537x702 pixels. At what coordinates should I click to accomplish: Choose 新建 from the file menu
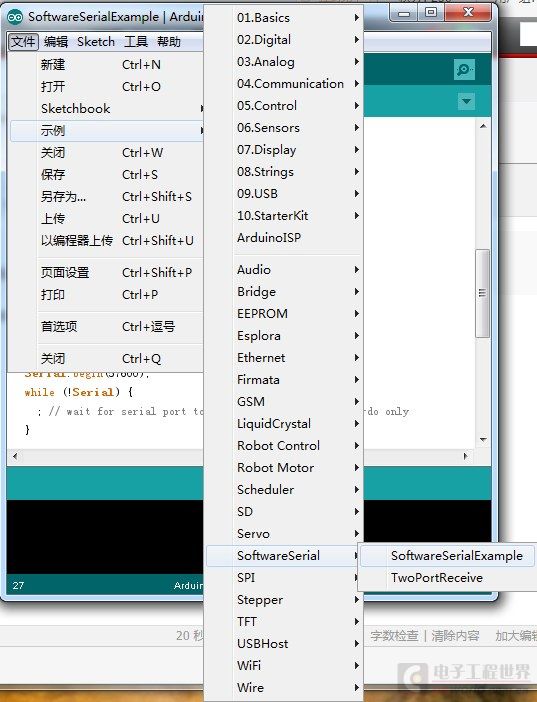[107, 64]
